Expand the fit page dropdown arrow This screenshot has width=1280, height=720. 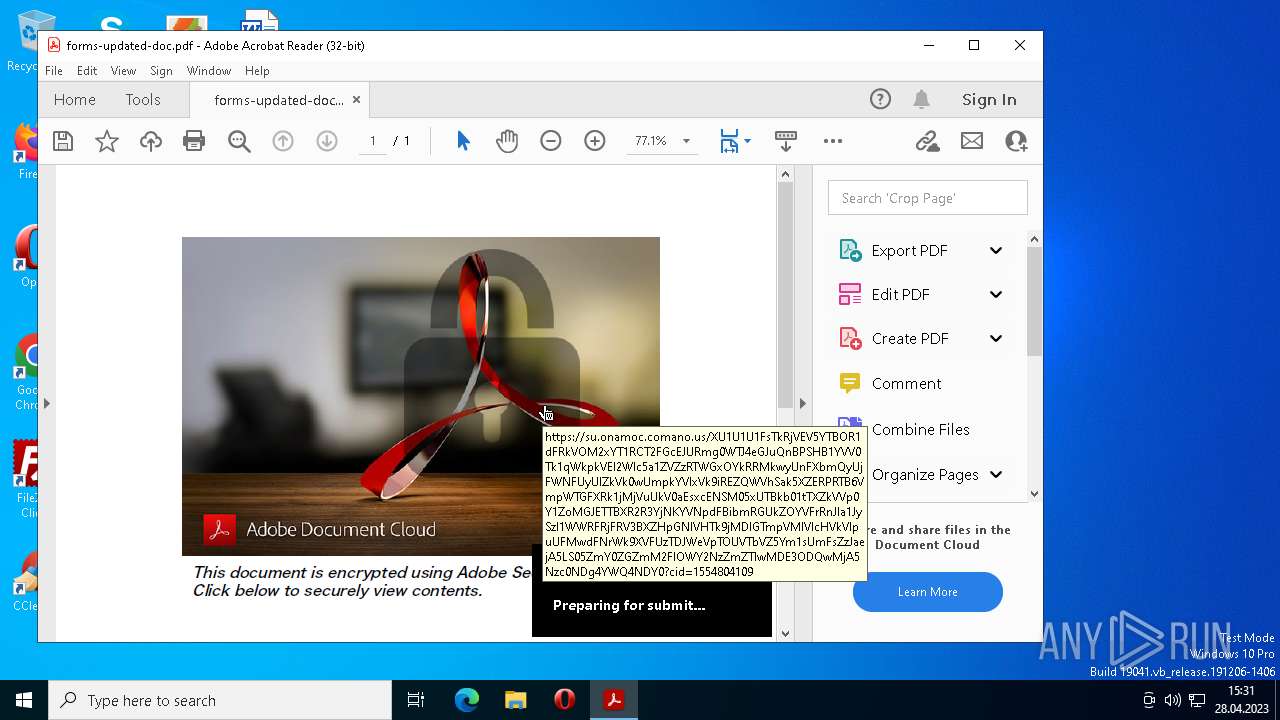point(747,141)
